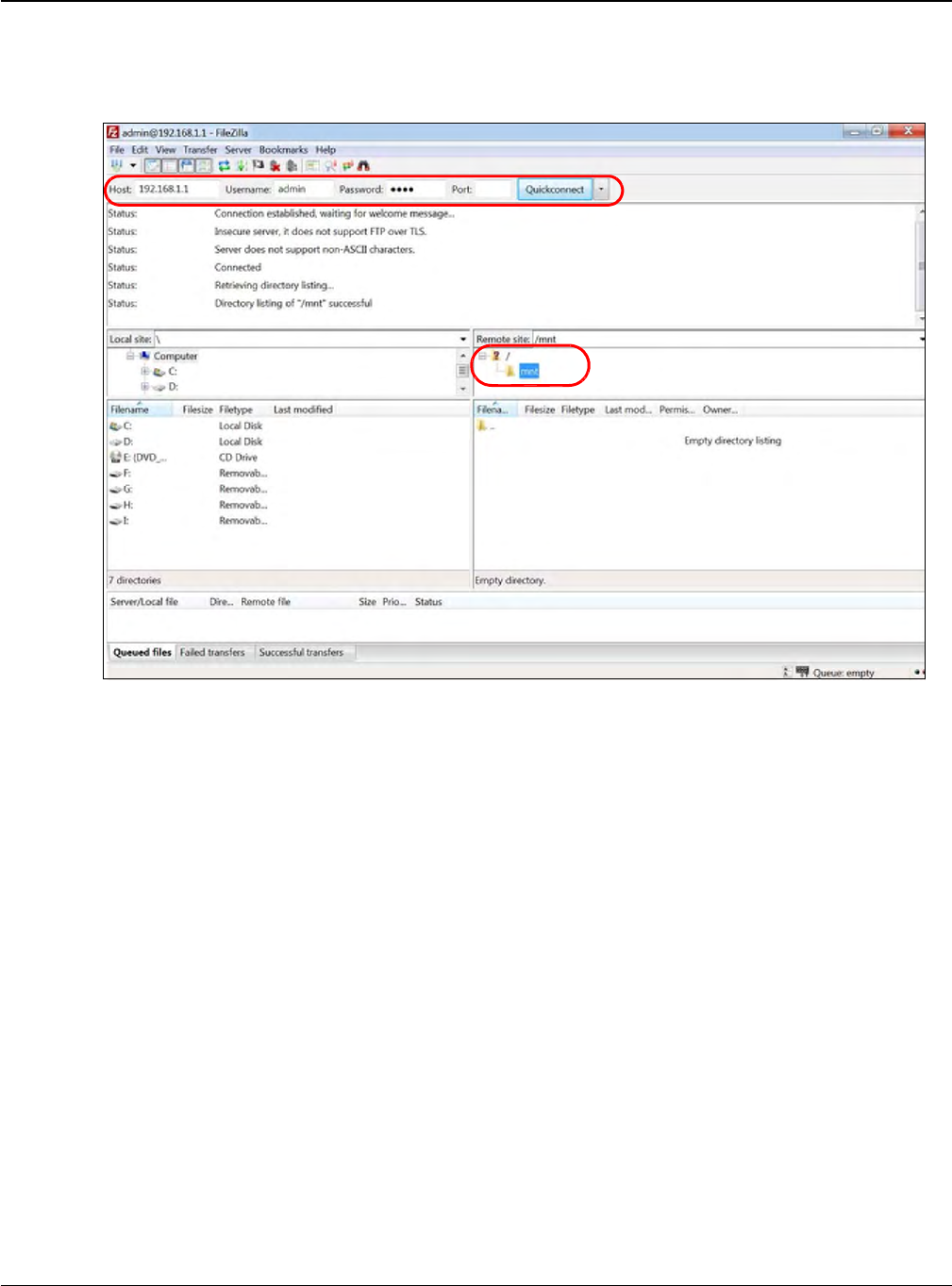Viewport: 952px width, 1286px height.
Task: Click the Server/Local file queue column header
Action: (x=144, y=602)
